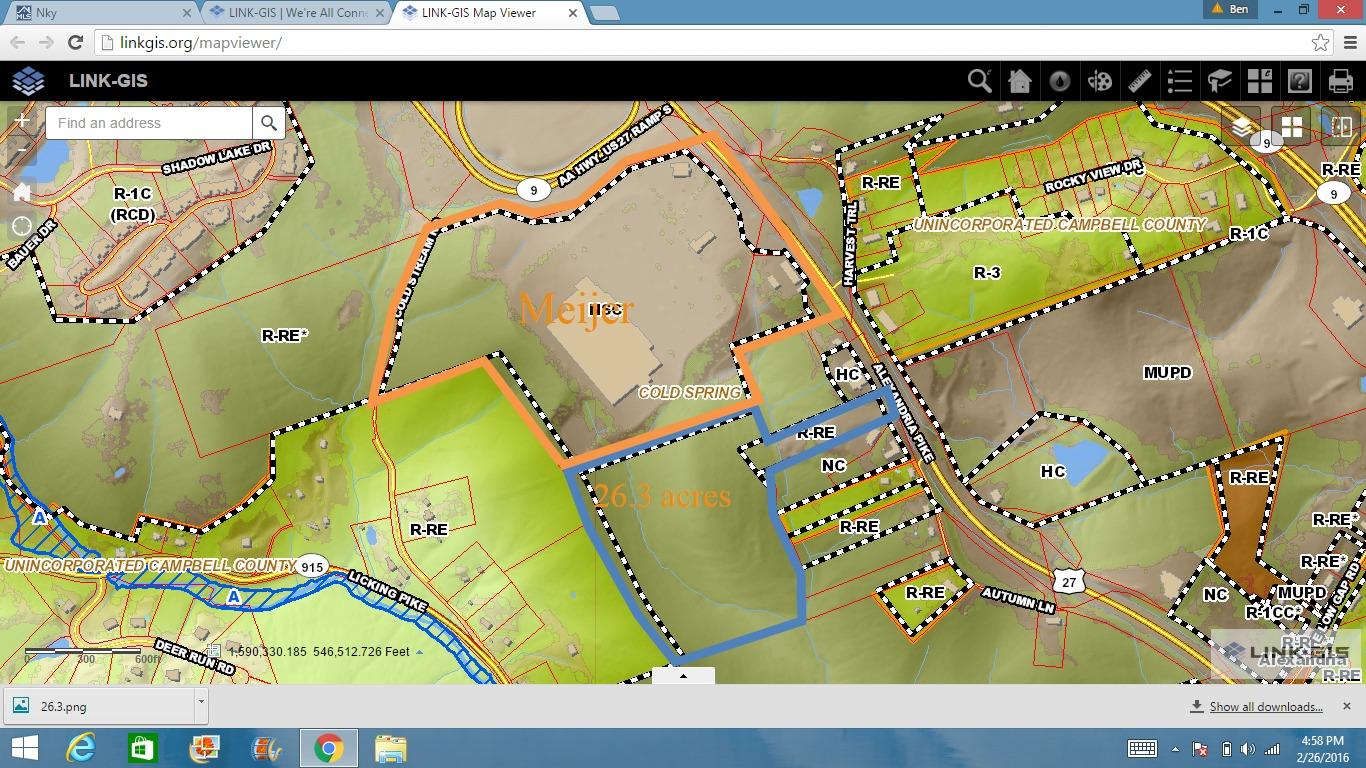This screenshot has height=768, width=1366.
Task: Click the graduation cap icon
Action: [1220, 81]
